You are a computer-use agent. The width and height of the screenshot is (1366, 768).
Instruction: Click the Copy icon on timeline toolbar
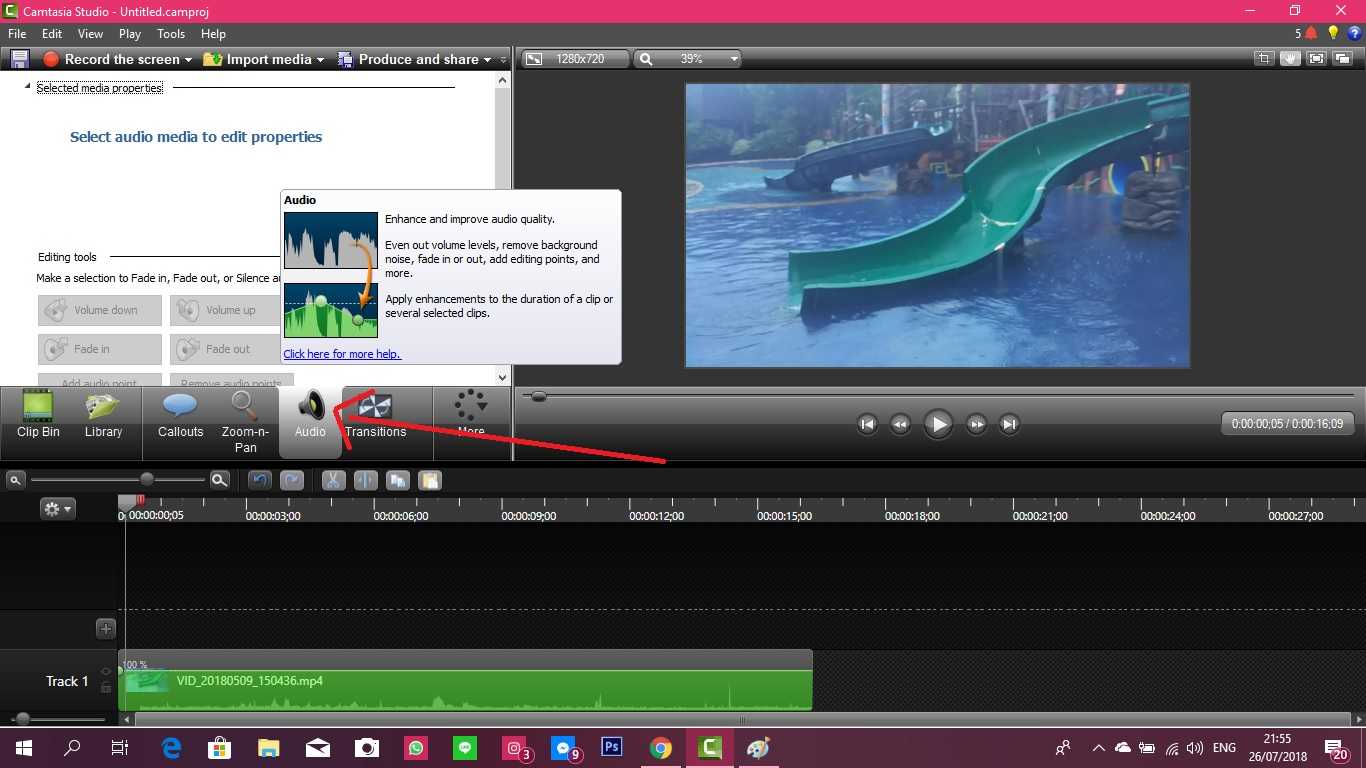398,480
